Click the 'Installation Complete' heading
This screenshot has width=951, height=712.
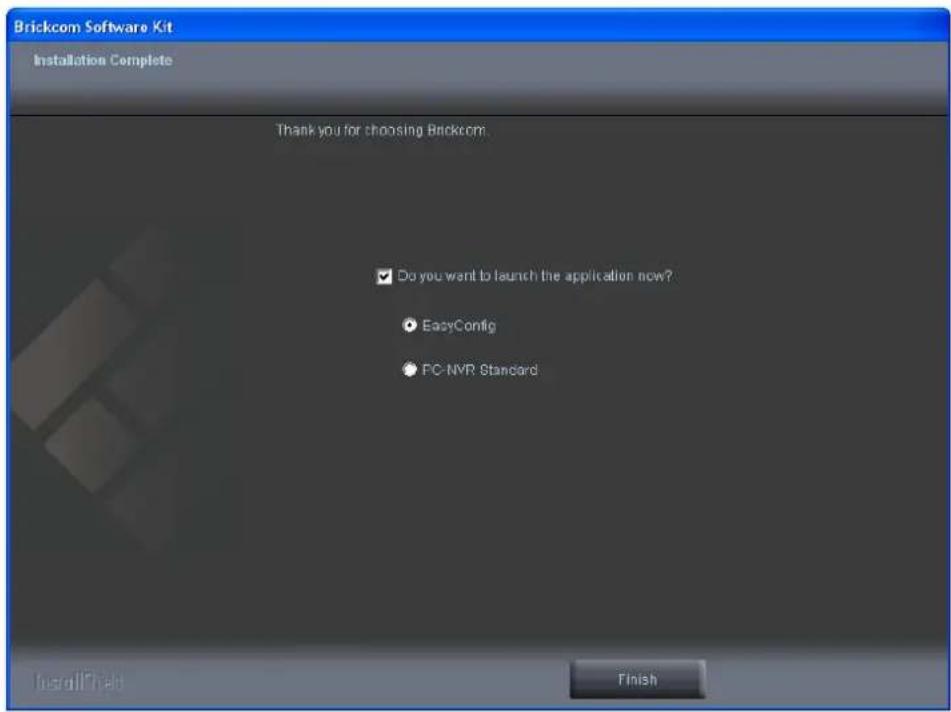pos(103,60)
